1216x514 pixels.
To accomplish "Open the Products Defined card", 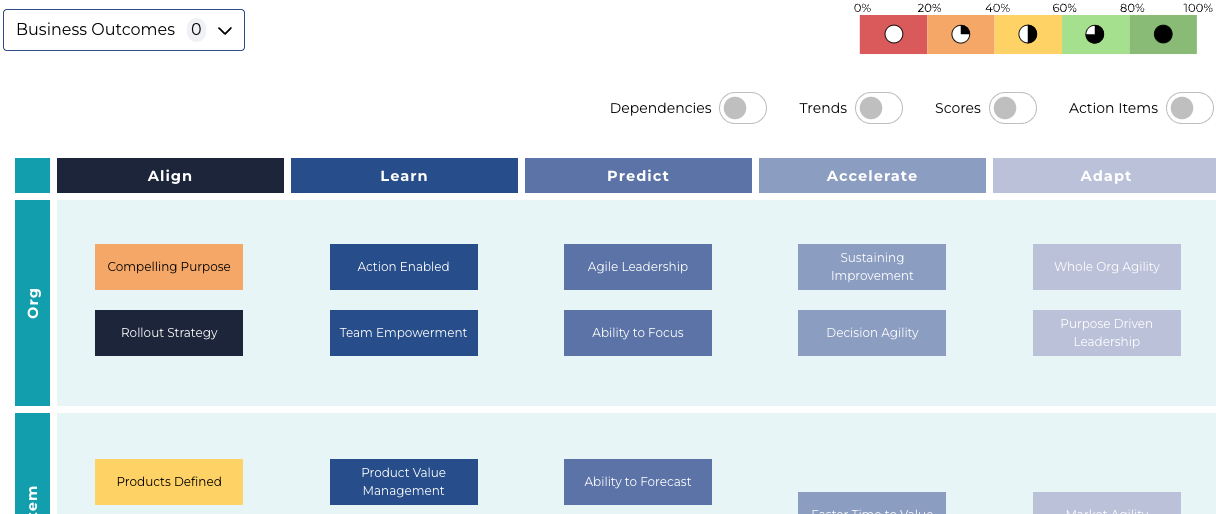I will click(169, 482).
